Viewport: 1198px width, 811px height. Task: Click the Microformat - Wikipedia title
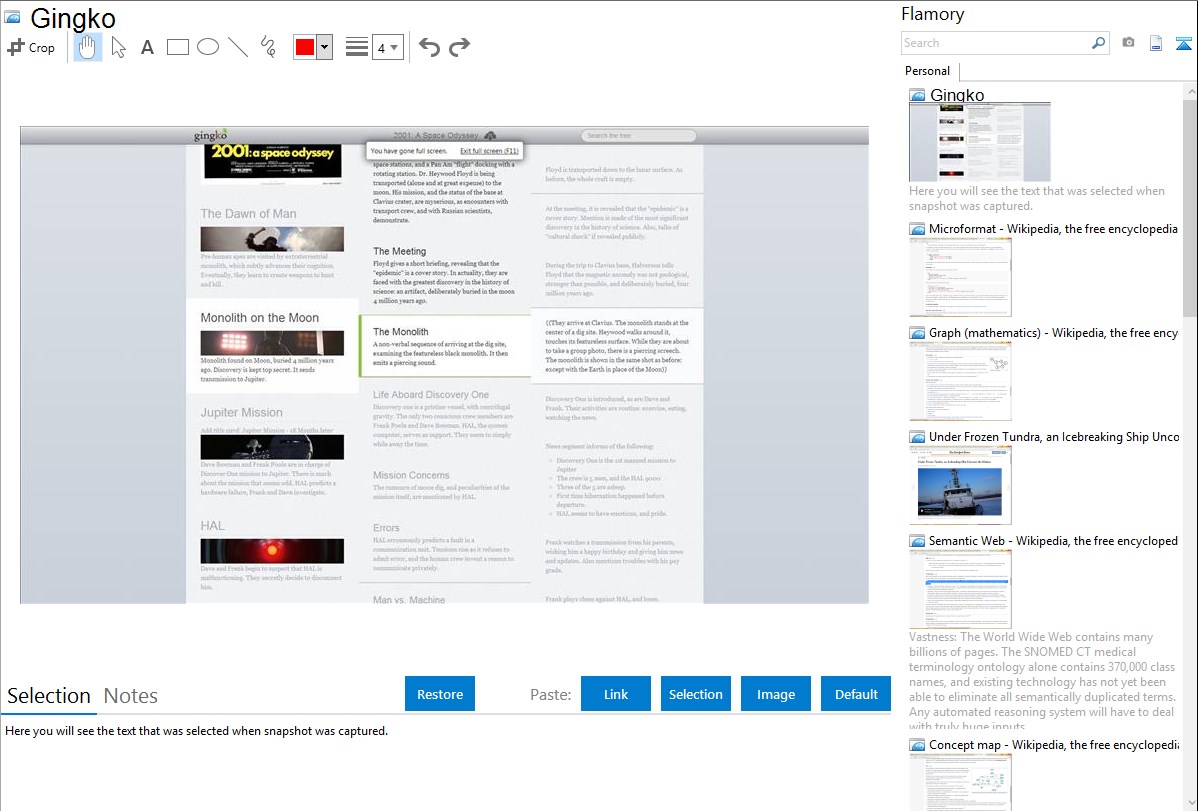1053,229
